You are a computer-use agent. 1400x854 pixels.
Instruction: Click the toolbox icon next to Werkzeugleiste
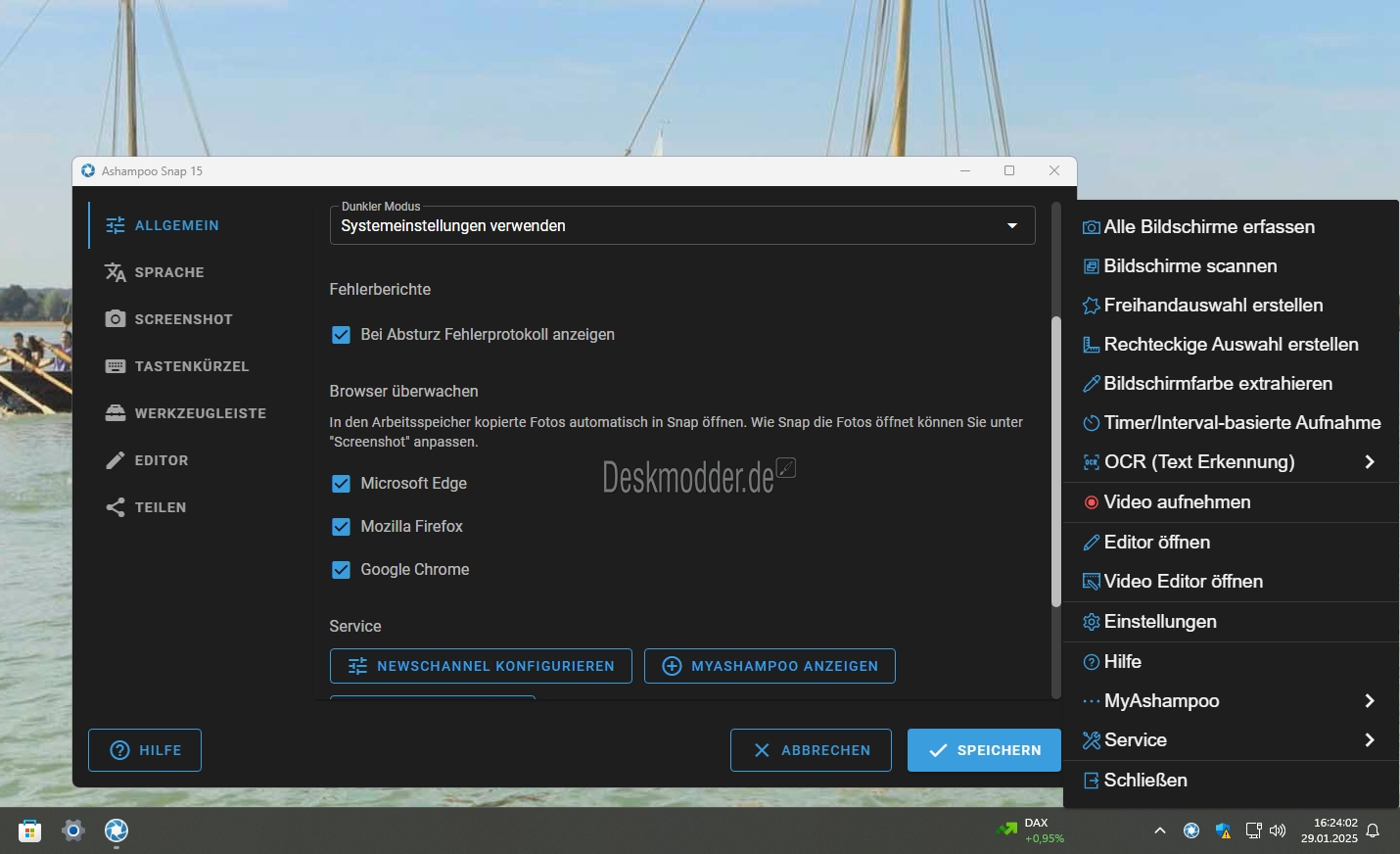(116, 413)
